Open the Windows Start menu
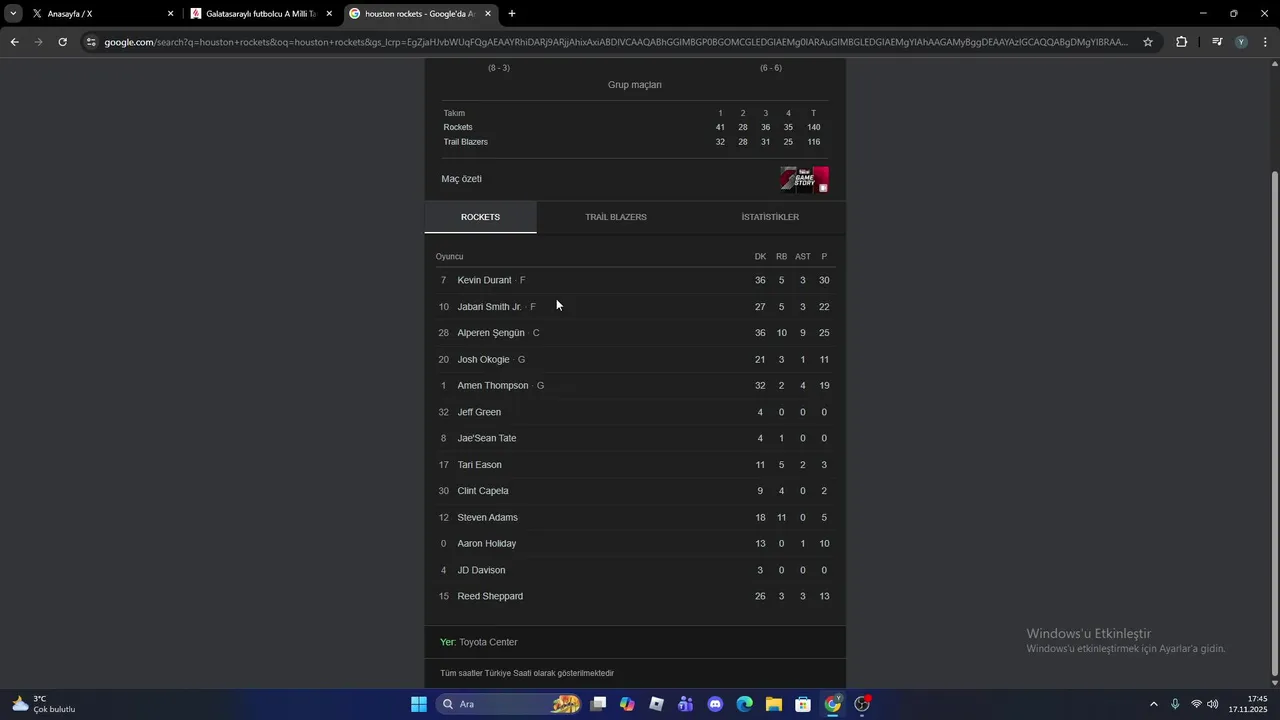 pos(419,704)
